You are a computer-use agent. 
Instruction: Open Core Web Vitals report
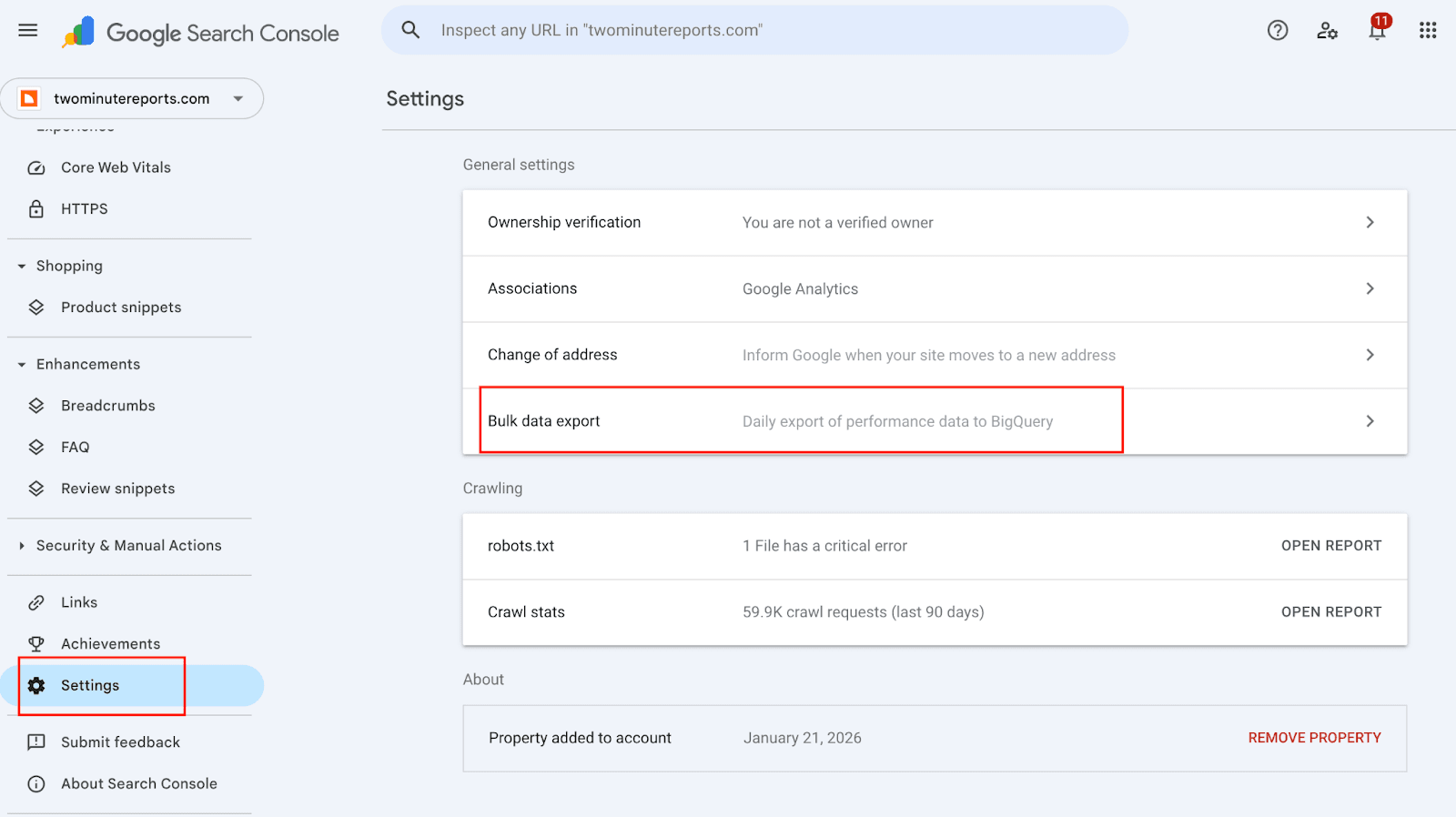[116, 167]
